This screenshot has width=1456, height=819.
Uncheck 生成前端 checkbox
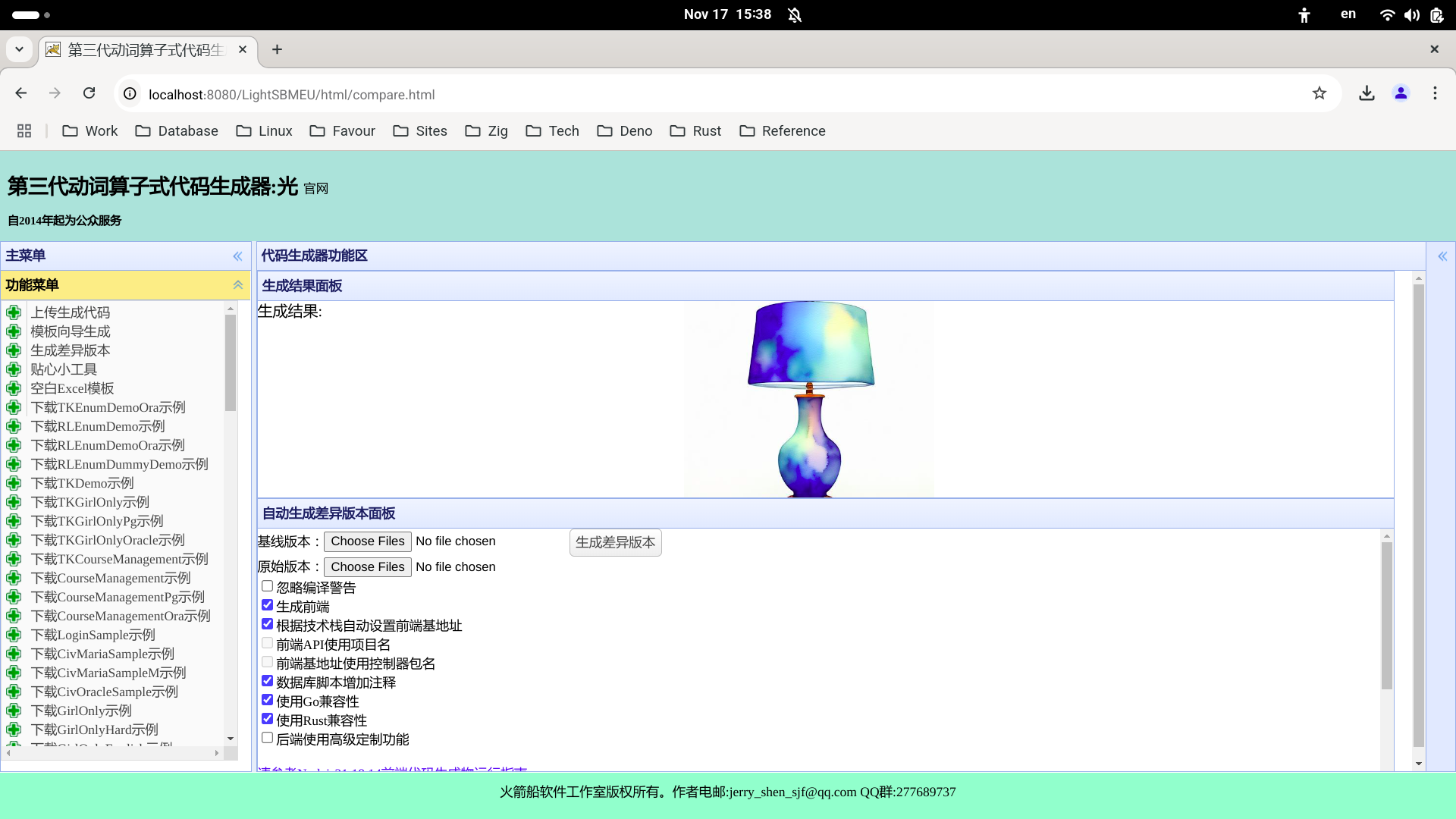267,605
